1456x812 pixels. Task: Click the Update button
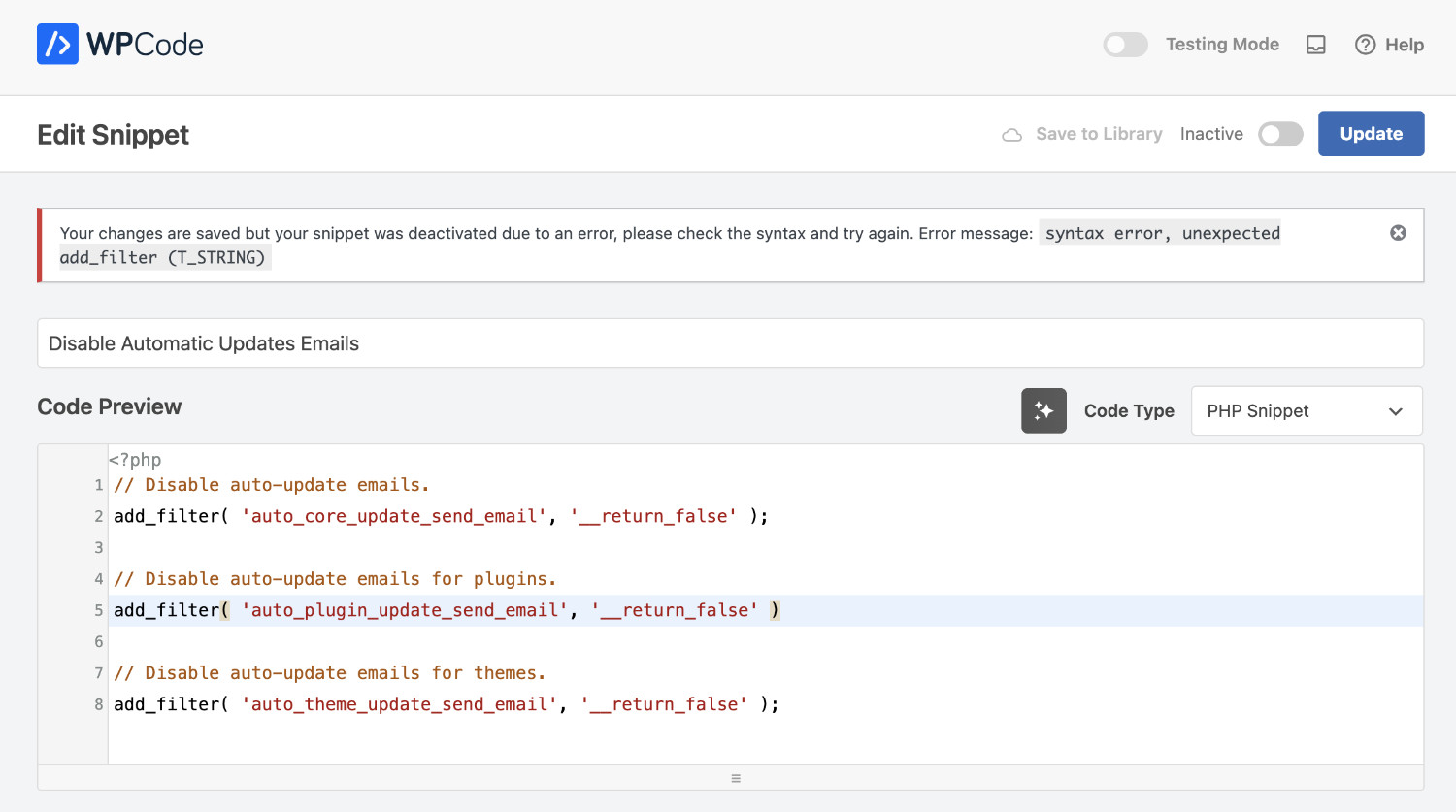click(x=1371, y=134)
